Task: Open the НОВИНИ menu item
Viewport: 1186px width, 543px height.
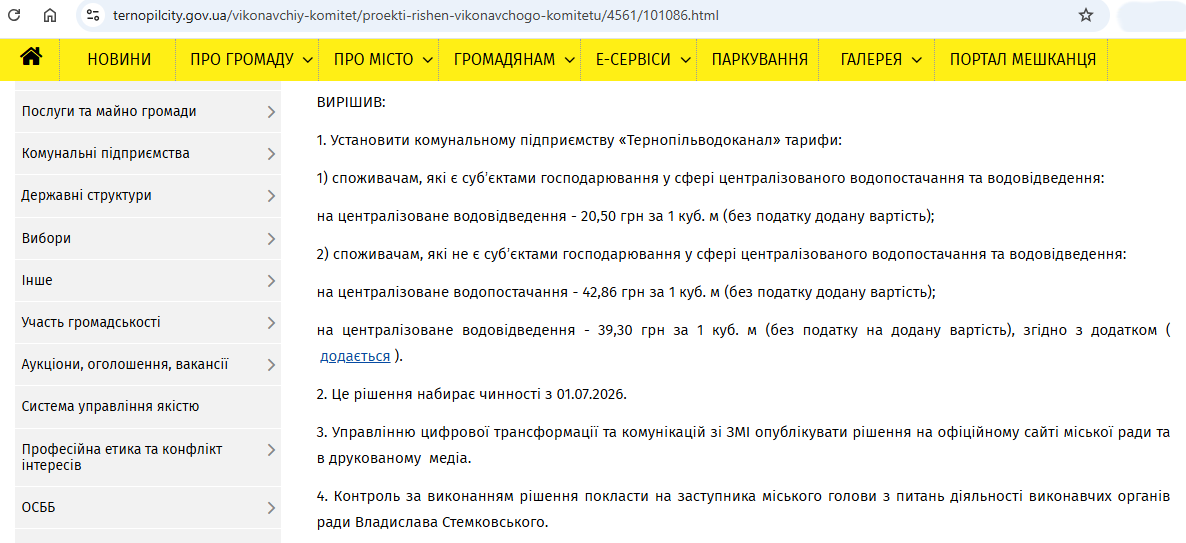Action: point(119,60)
